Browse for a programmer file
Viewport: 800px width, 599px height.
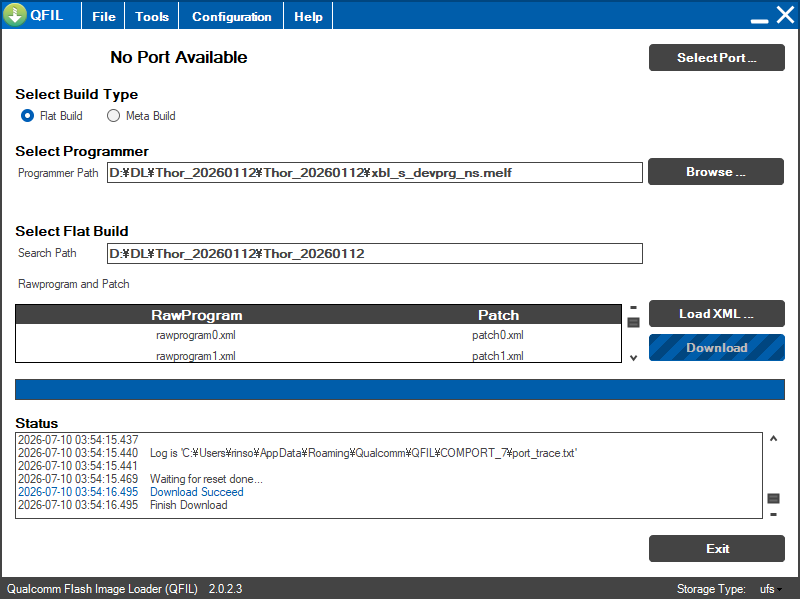pos(716,171)
